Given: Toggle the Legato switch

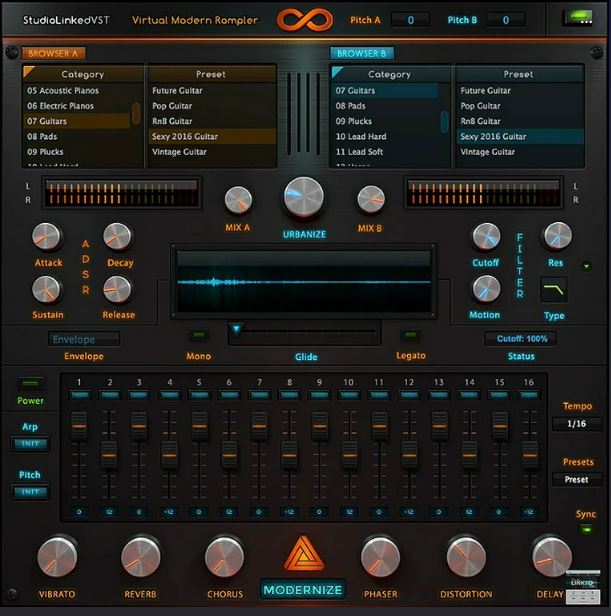Looking at the screenshot, I should [411, 335].
